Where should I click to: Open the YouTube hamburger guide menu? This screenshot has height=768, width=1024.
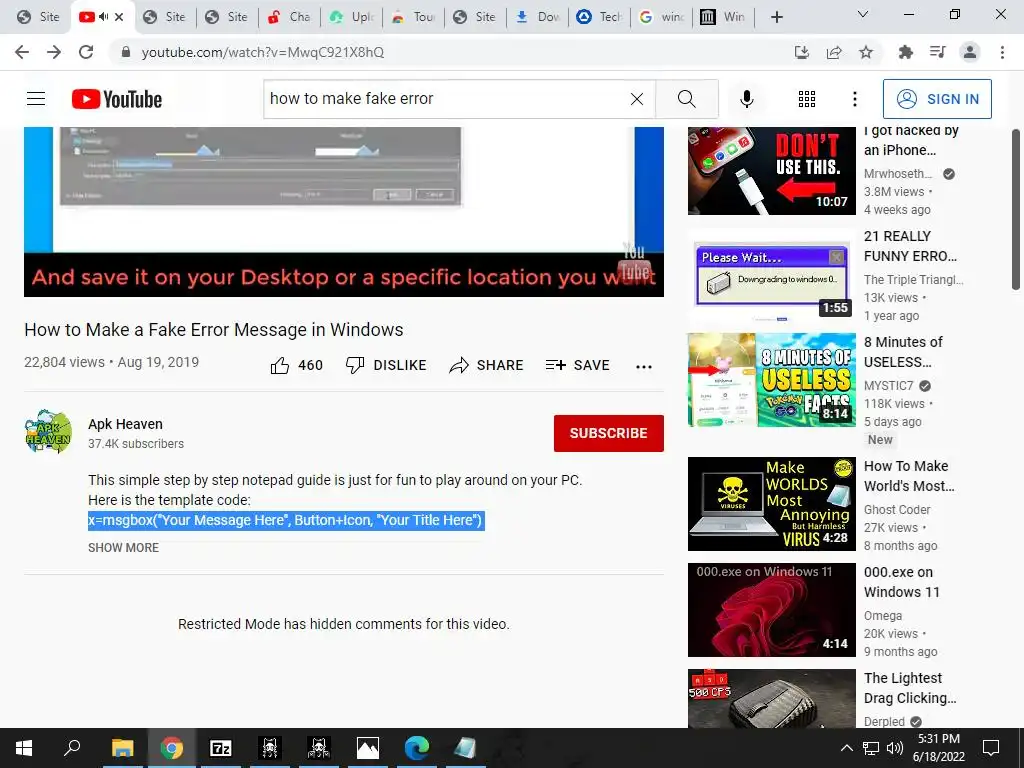tap(36, 99)
